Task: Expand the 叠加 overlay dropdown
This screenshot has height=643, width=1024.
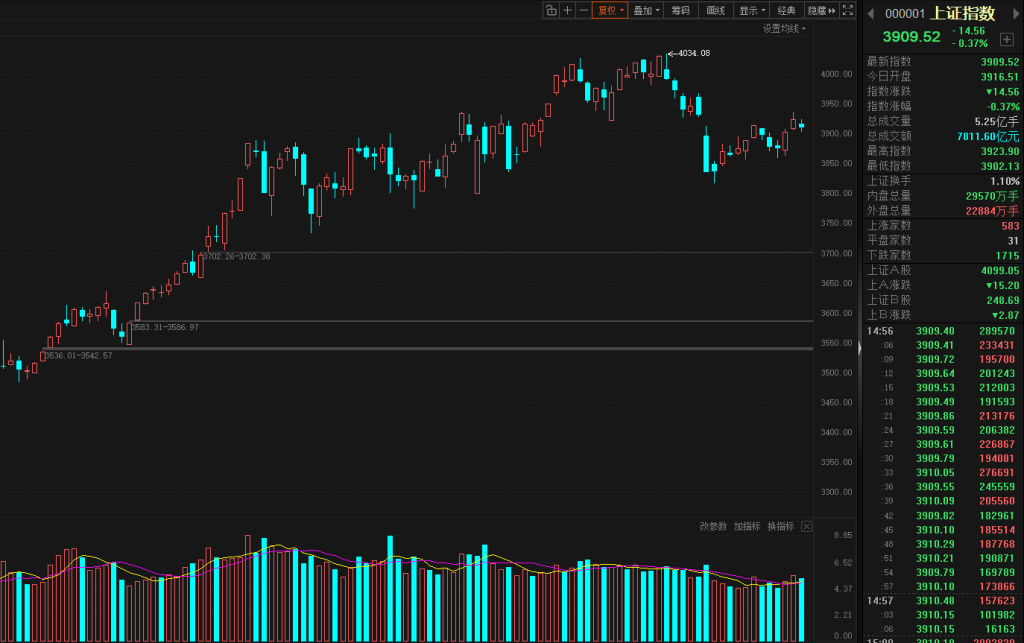Action: pyautogui.click(x=646, y=10)
